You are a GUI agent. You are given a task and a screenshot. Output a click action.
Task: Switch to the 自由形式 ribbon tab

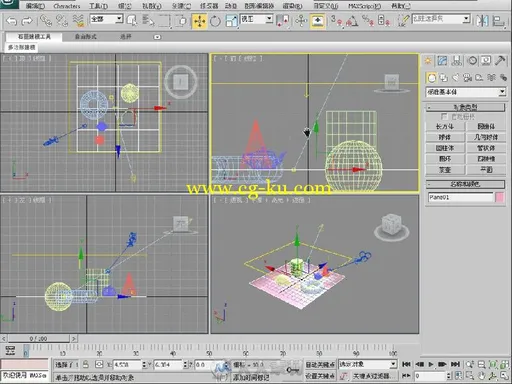(86, 37)
